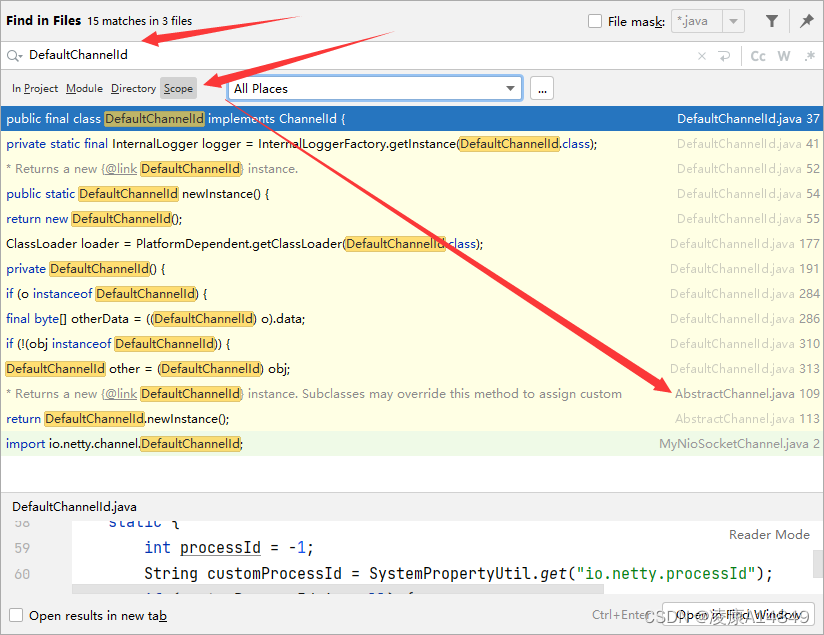Select result 'import io.netty.channel.DefaultChannelId;'
Viewport: 824px width, 635px height.
(412, 444)
